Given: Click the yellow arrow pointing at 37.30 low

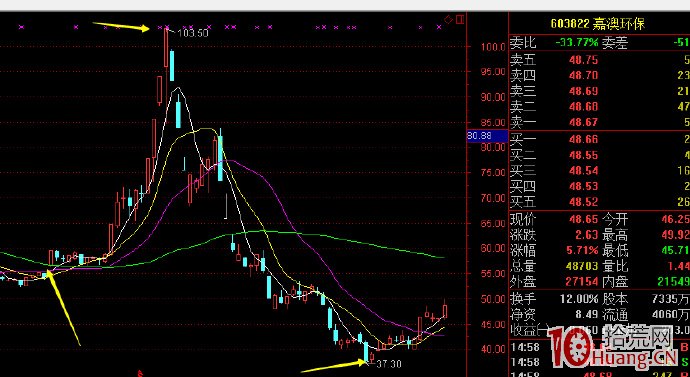Looking at the screenshot, I should point(333,366).
